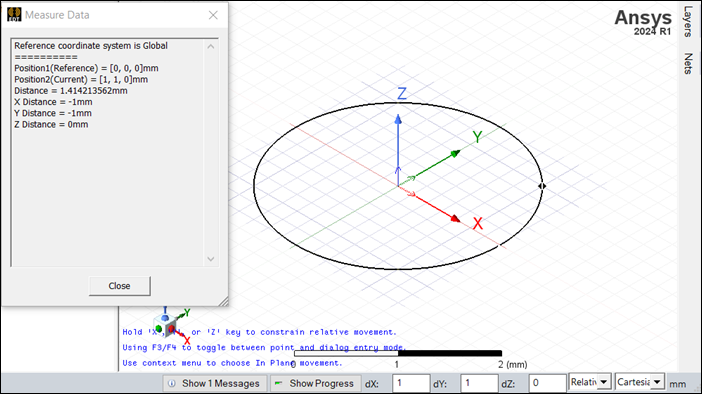Click the dX input field
702x394 pixels.
pyautogui.click(x=411, y=383)
